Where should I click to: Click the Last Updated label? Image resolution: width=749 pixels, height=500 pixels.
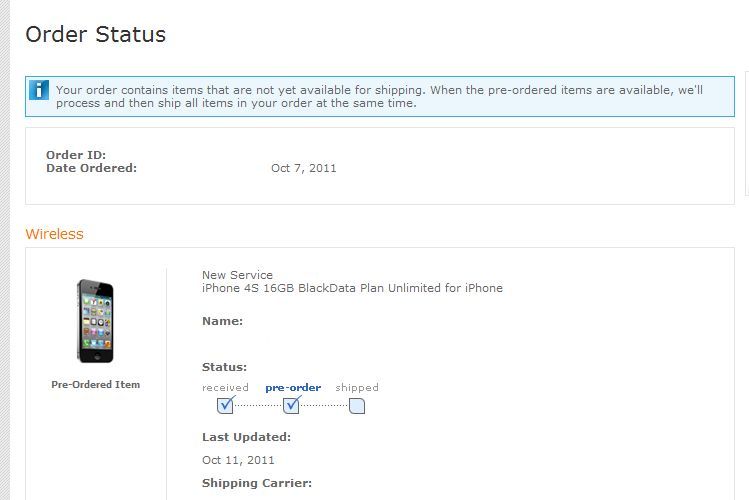pyautogui.click(x=246, y=437)
